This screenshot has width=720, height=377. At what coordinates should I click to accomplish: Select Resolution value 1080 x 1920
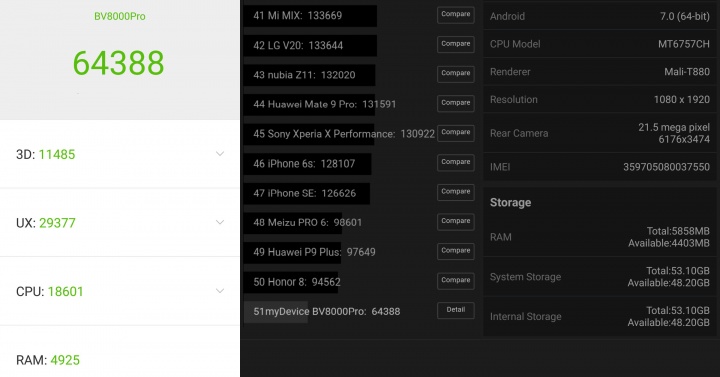click(682, 100)
